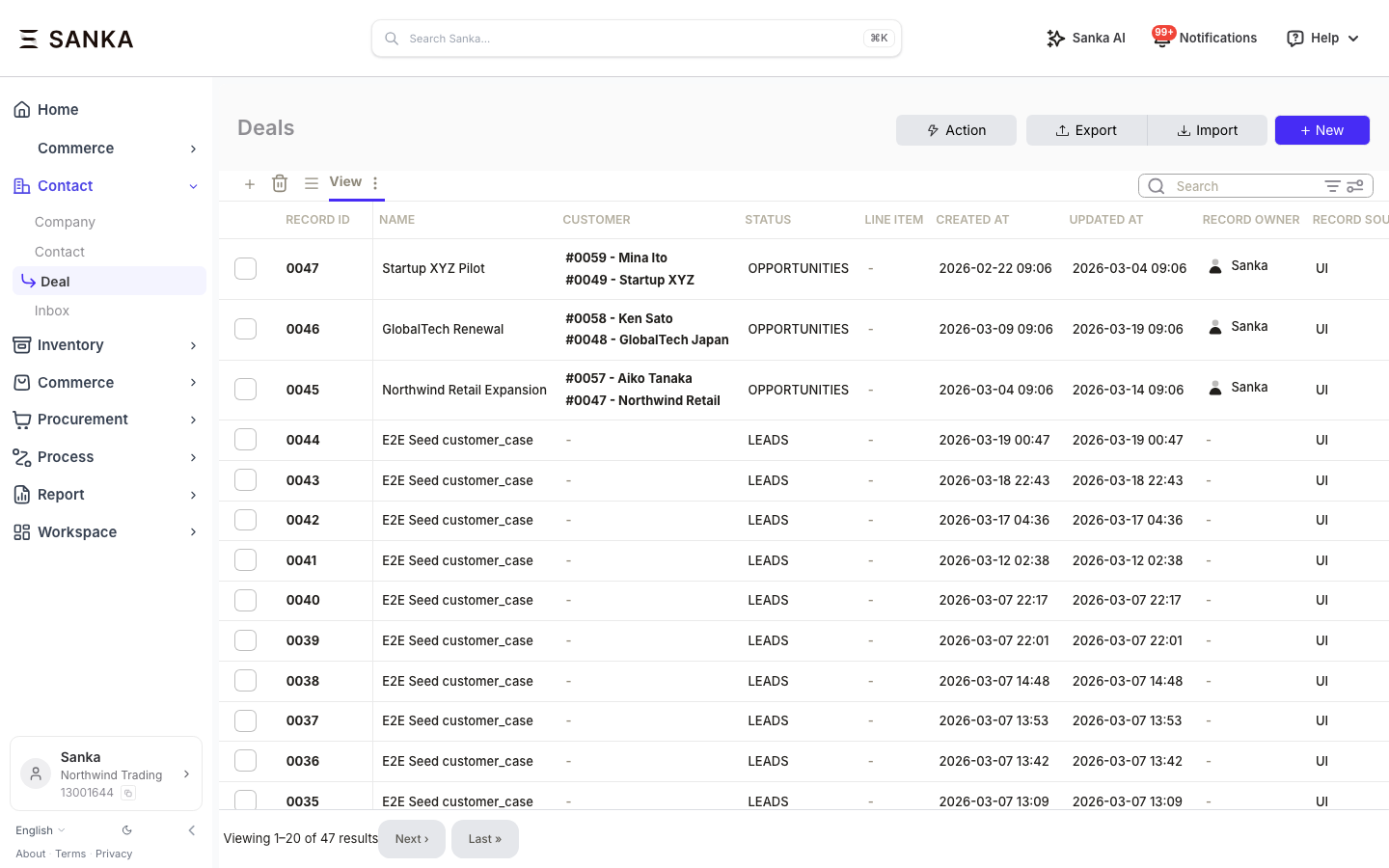1389x868 pixels.
Task: Select checkbox for record 0040
Action: [x=245, y=600]
